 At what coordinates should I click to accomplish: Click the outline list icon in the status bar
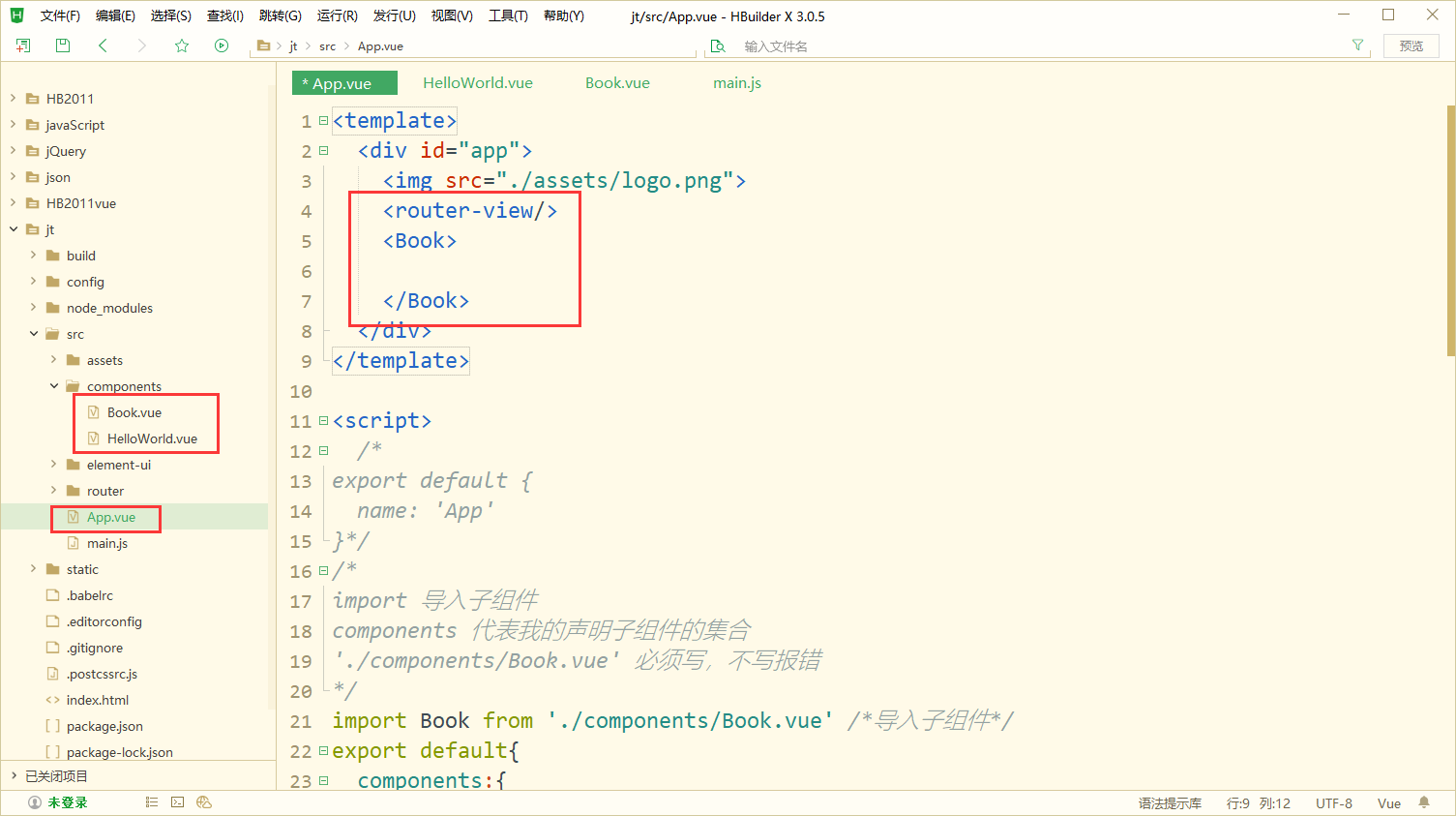point(151,801)
